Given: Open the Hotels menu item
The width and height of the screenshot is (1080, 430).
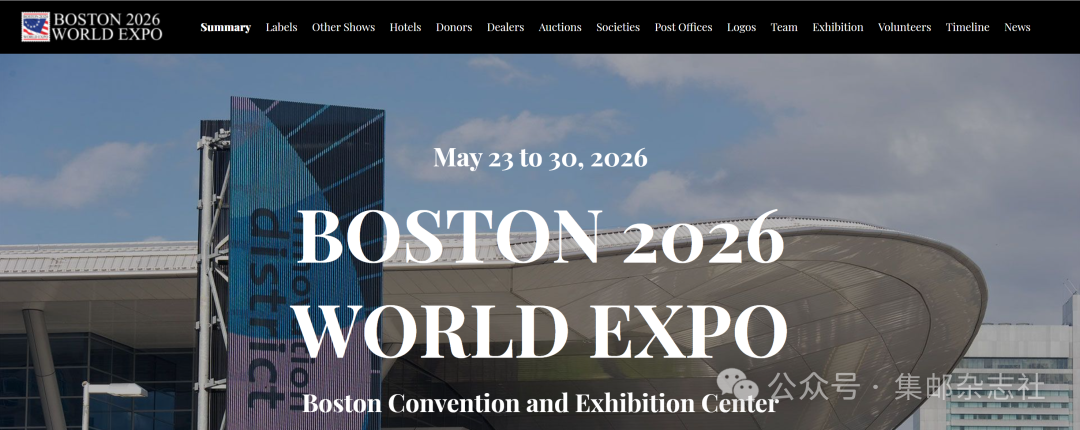Looking at the screenshot, I should [x=405, y=28].
